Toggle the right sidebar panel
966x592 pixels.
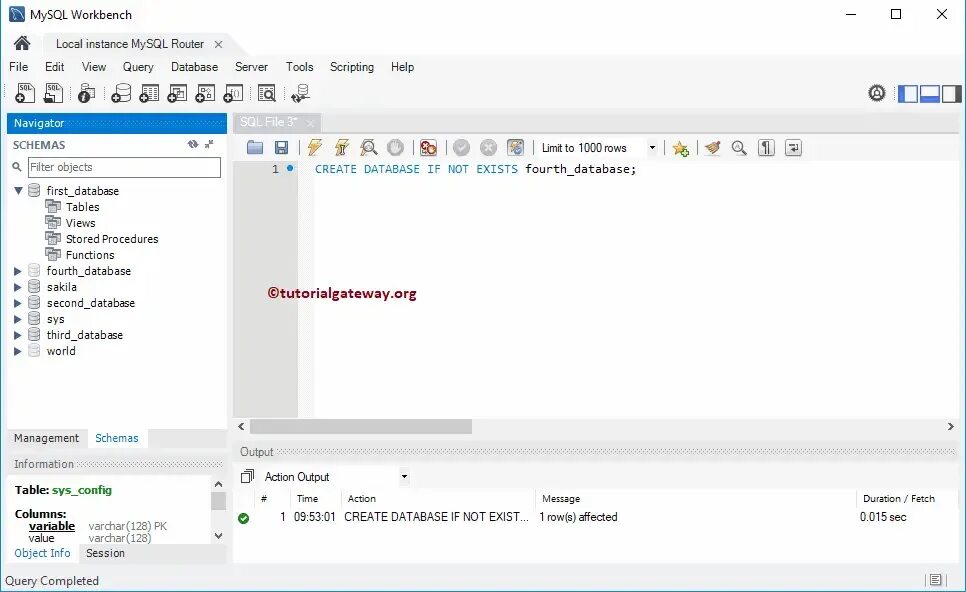click(951, 94)
